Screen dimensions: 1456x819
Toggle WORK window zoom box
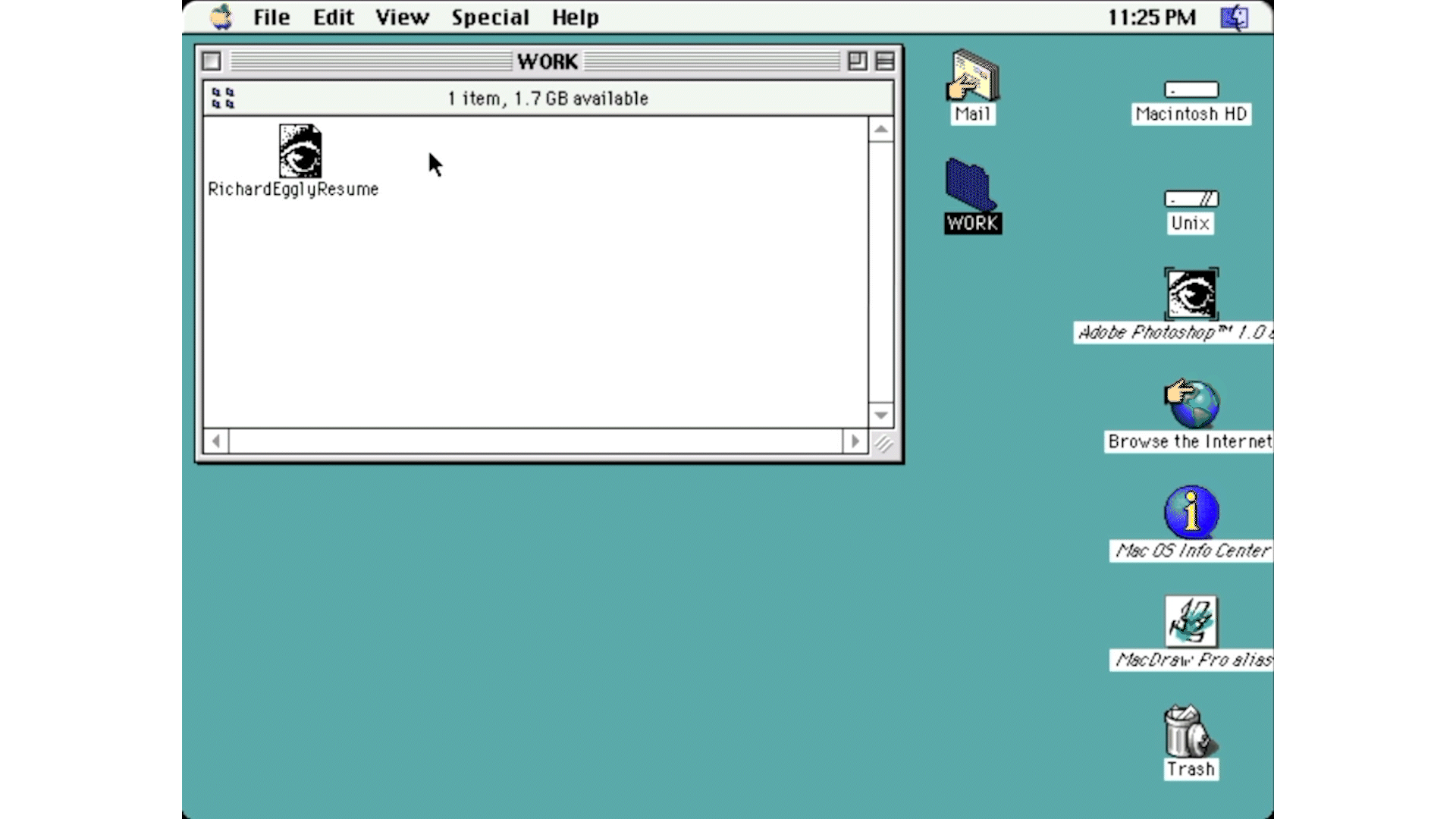coord(857,61)
